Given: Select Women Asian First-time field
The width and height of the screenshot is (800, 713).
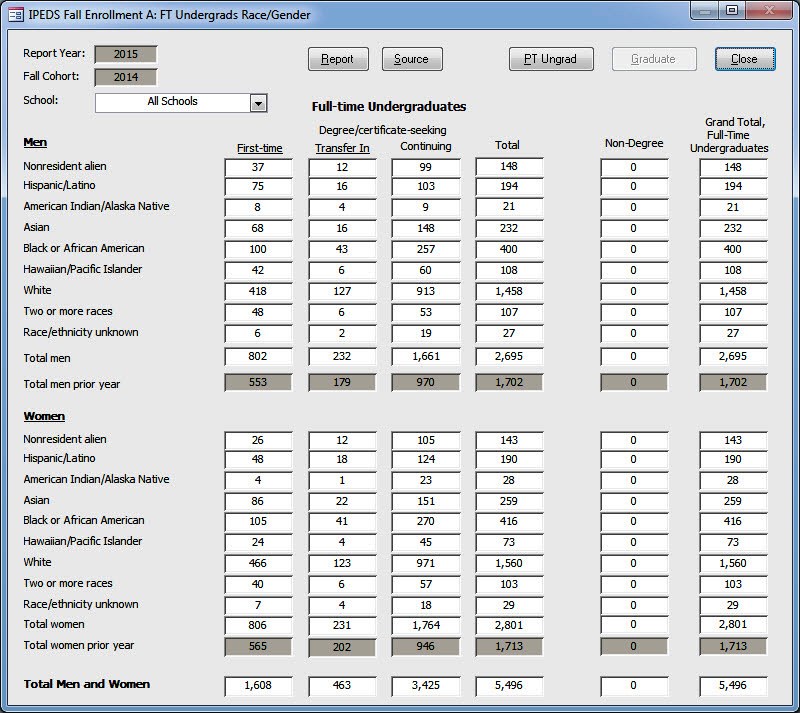Looking at the screenshot, I should click(x=258, y=501).
